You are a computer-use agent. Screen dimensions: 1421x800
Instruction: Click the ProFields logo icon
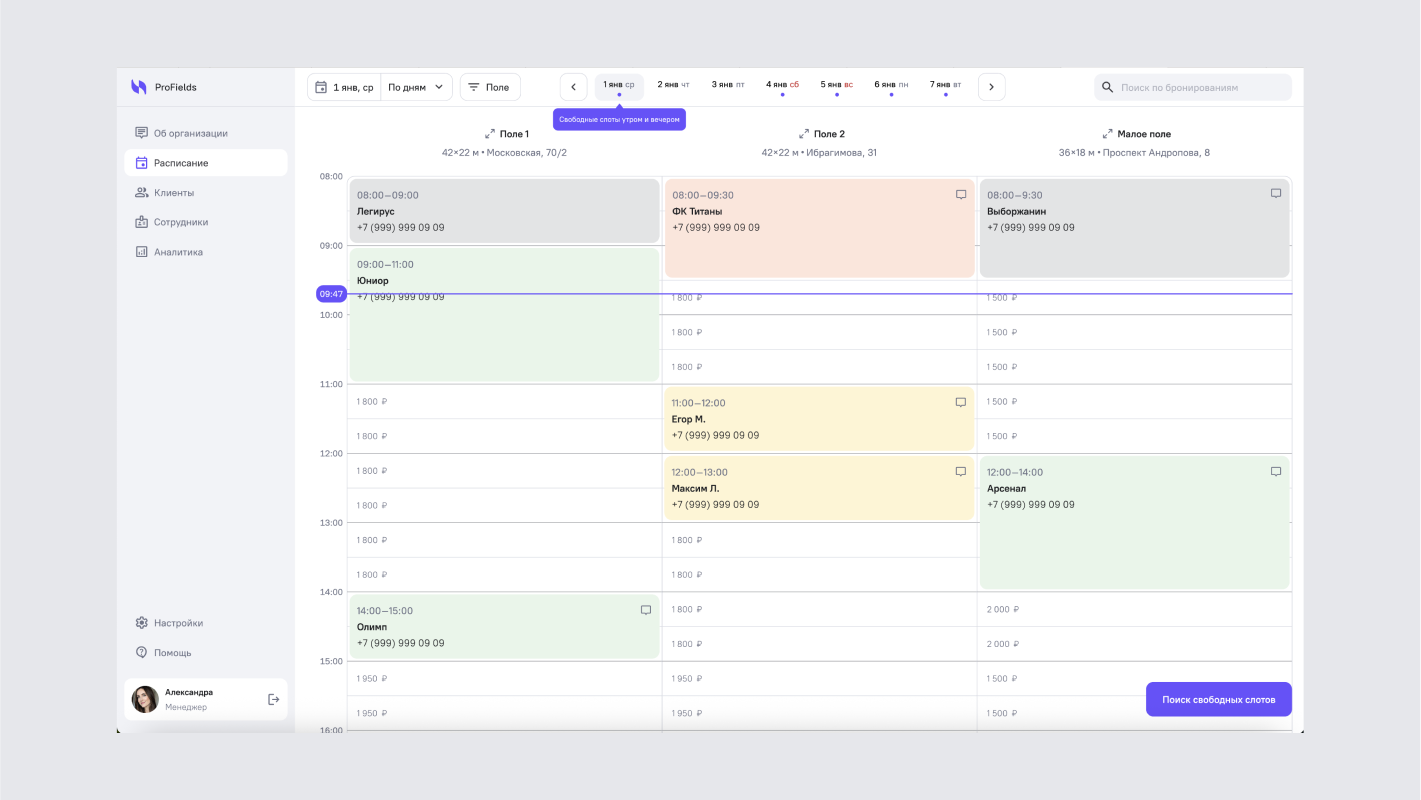139,87
